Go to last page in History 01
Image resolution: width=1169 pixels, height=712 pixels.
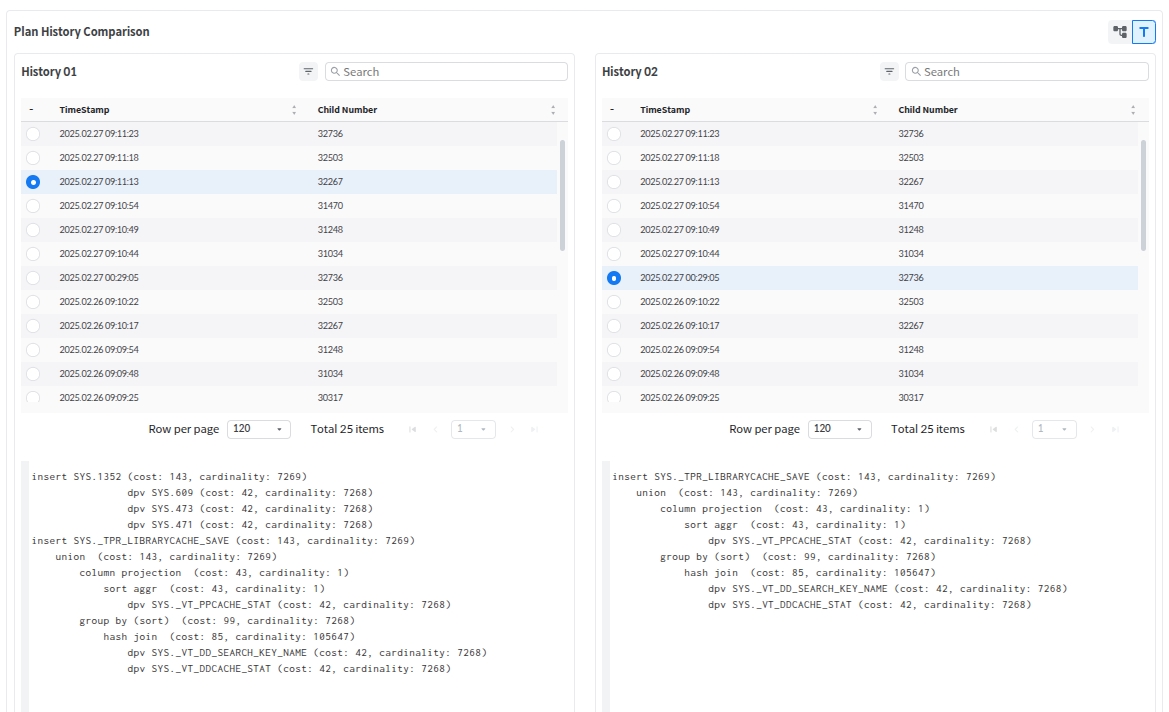[534, 429]
